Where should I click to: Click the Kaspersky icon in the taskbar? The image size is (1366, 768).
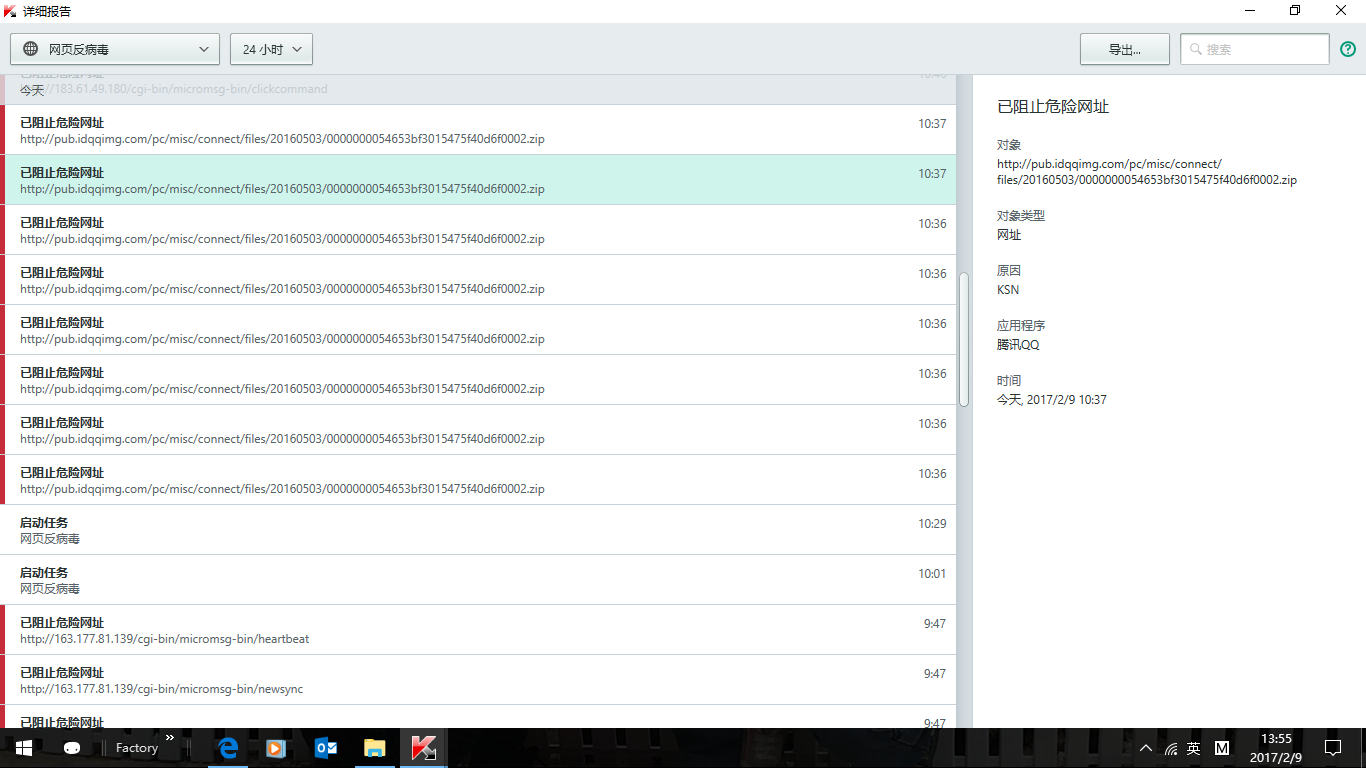(x=424, y=748)
